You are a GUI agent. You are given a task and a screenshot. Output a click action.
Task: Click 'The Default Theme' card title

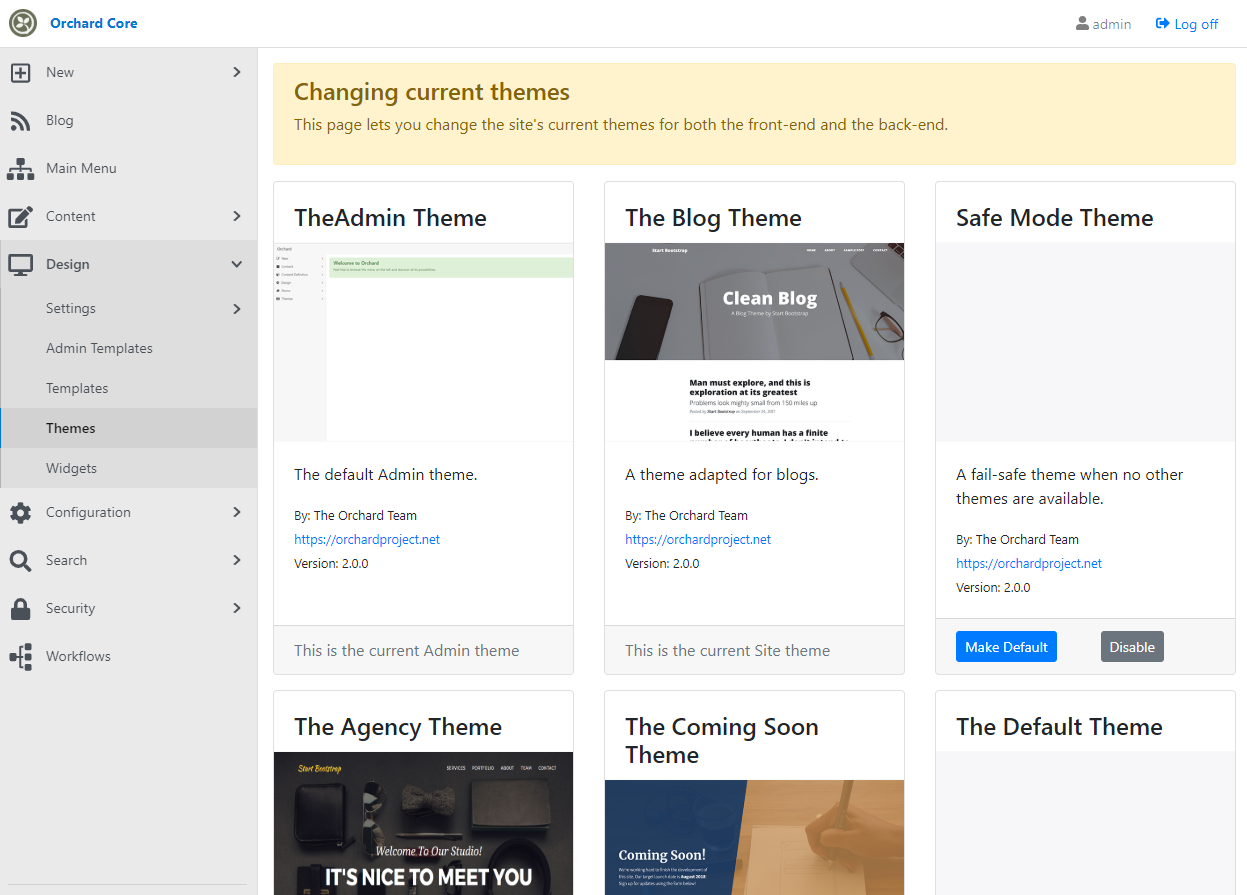point(1059,727)
